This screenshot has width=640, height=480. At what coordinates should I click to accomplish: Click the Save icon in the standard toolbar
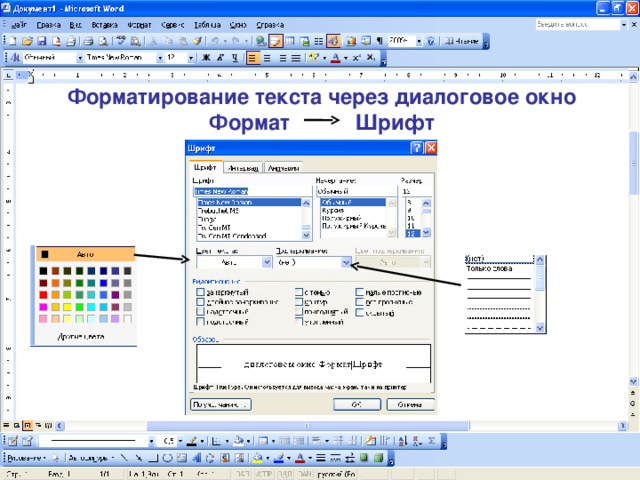coord(43,41)
